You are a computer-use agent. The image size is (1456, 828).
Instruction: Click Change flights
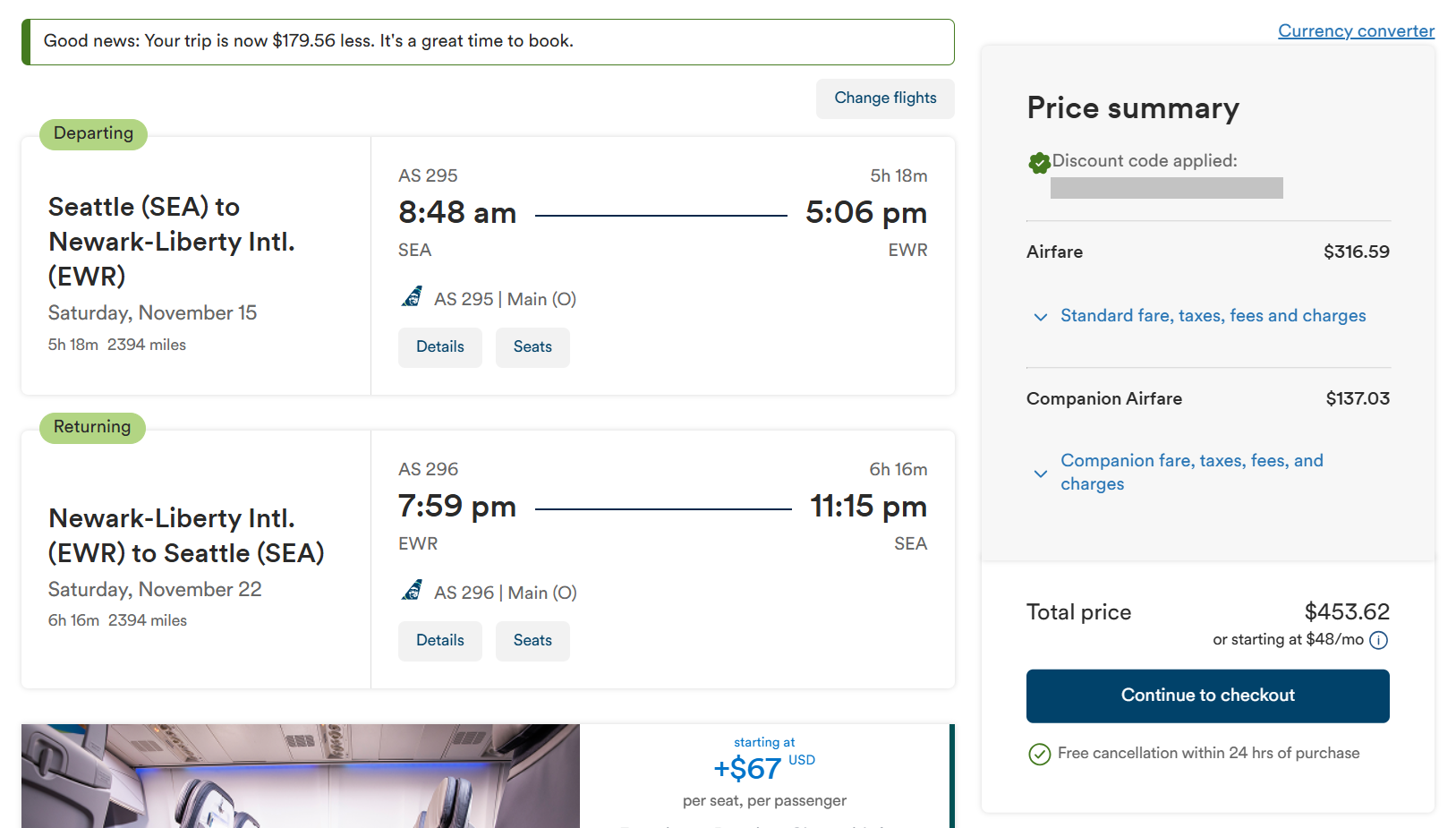884,98
